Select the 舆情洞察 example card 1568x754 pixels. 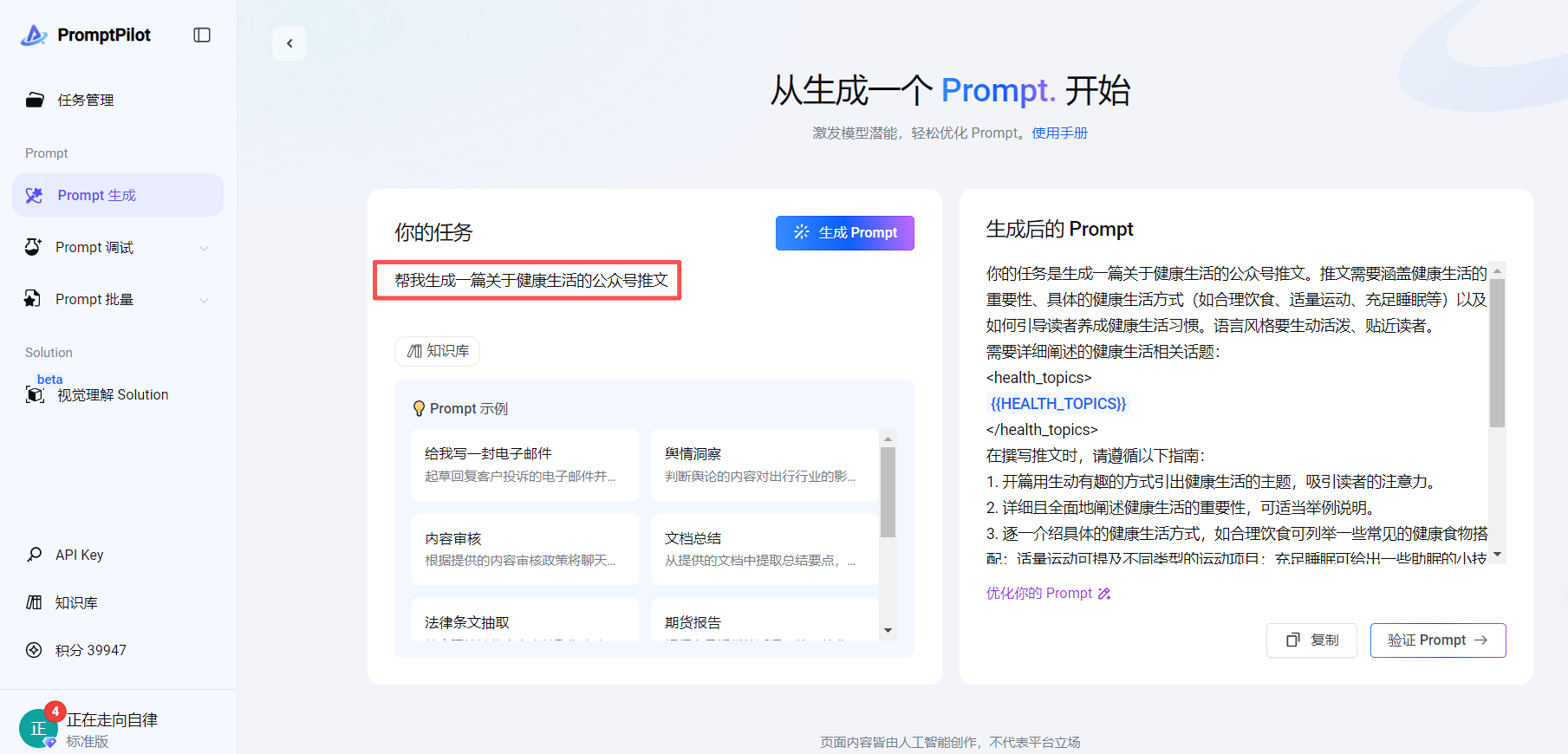pos(764,465)
